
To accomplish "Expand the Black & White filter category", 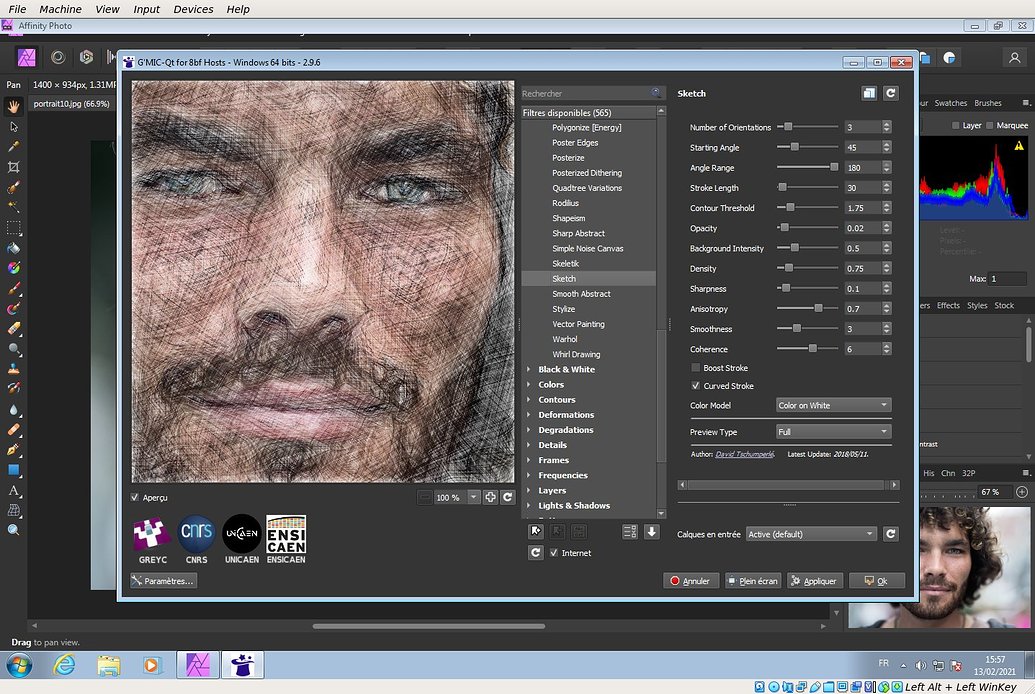I will 564,369.
